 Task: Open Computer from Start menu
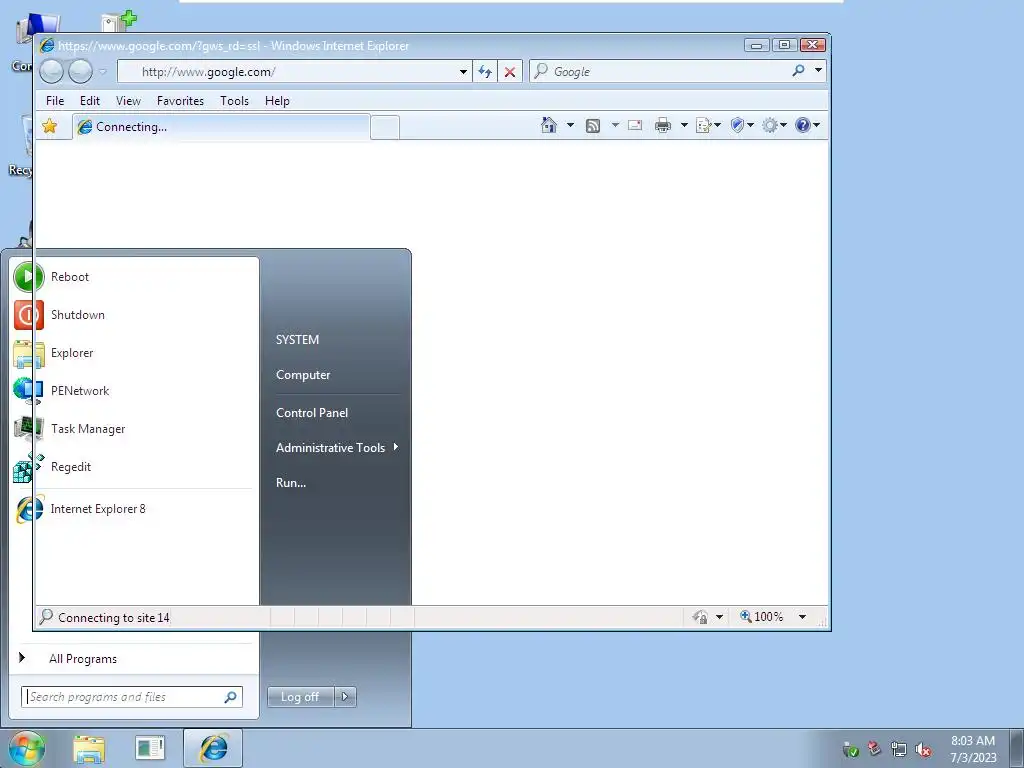coord(303,375)
